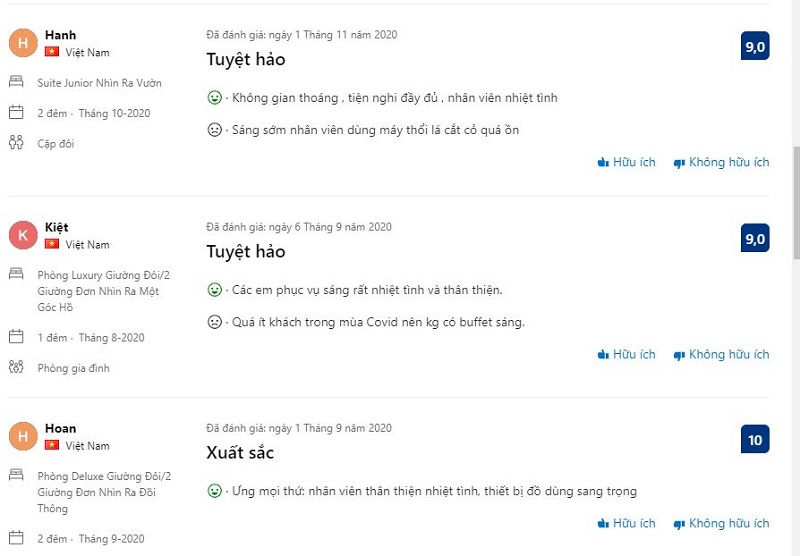Mark Kiệt's review as Hữu ích

[x=626, y=355]
